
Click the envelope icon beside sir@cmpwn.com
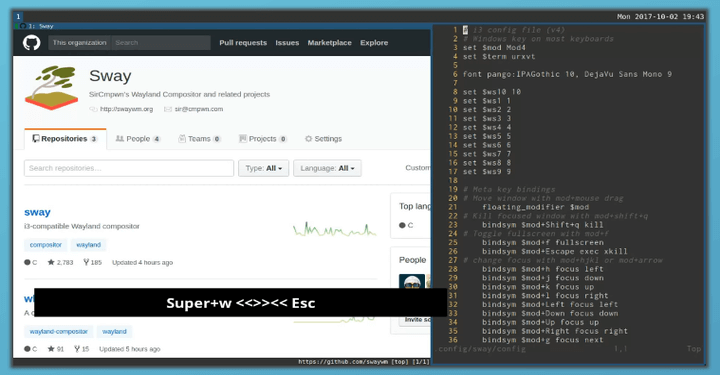coord(168,109)
